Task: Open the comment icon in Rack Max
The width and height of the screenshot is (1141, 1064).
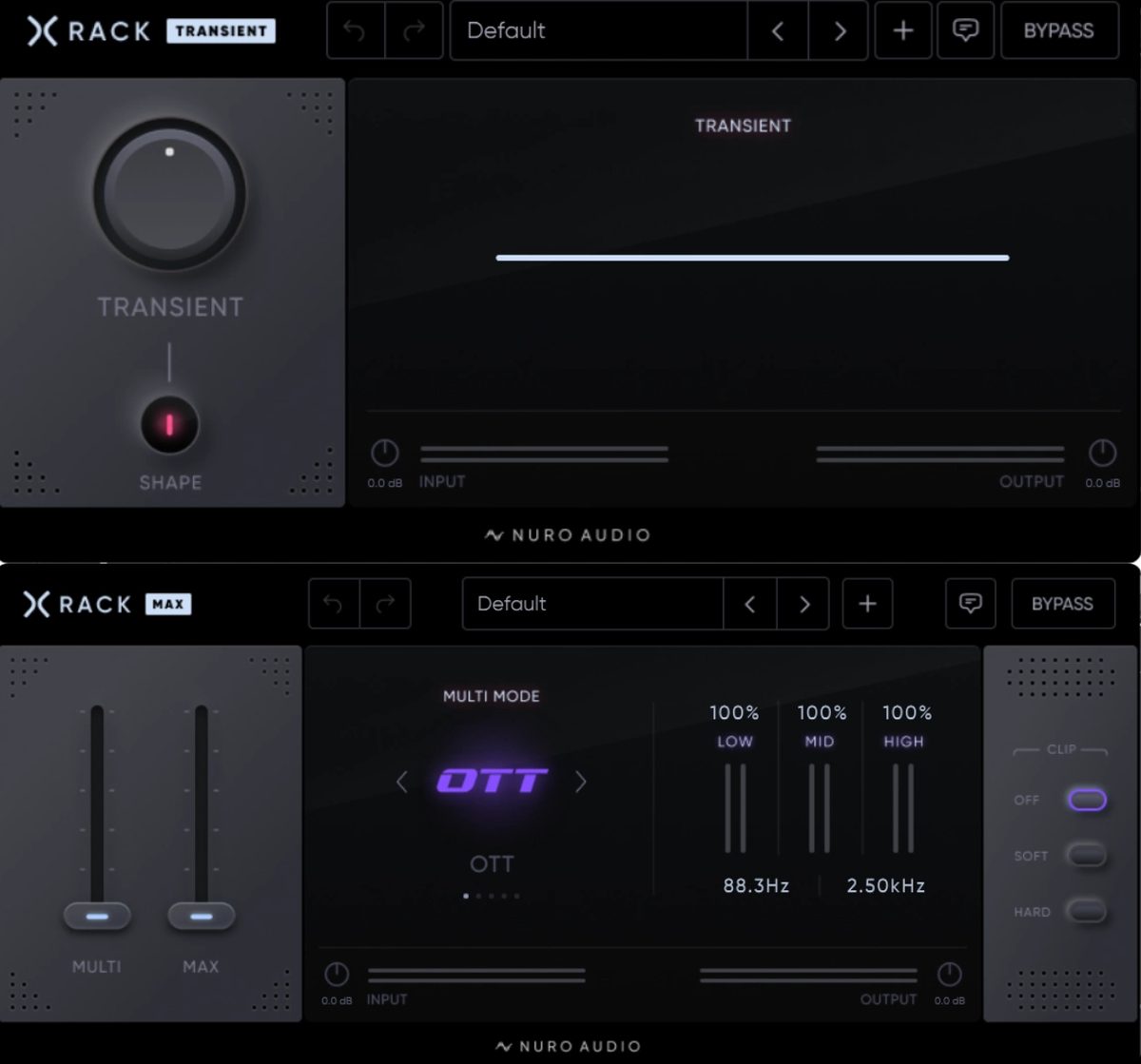Action: point(970,604)
